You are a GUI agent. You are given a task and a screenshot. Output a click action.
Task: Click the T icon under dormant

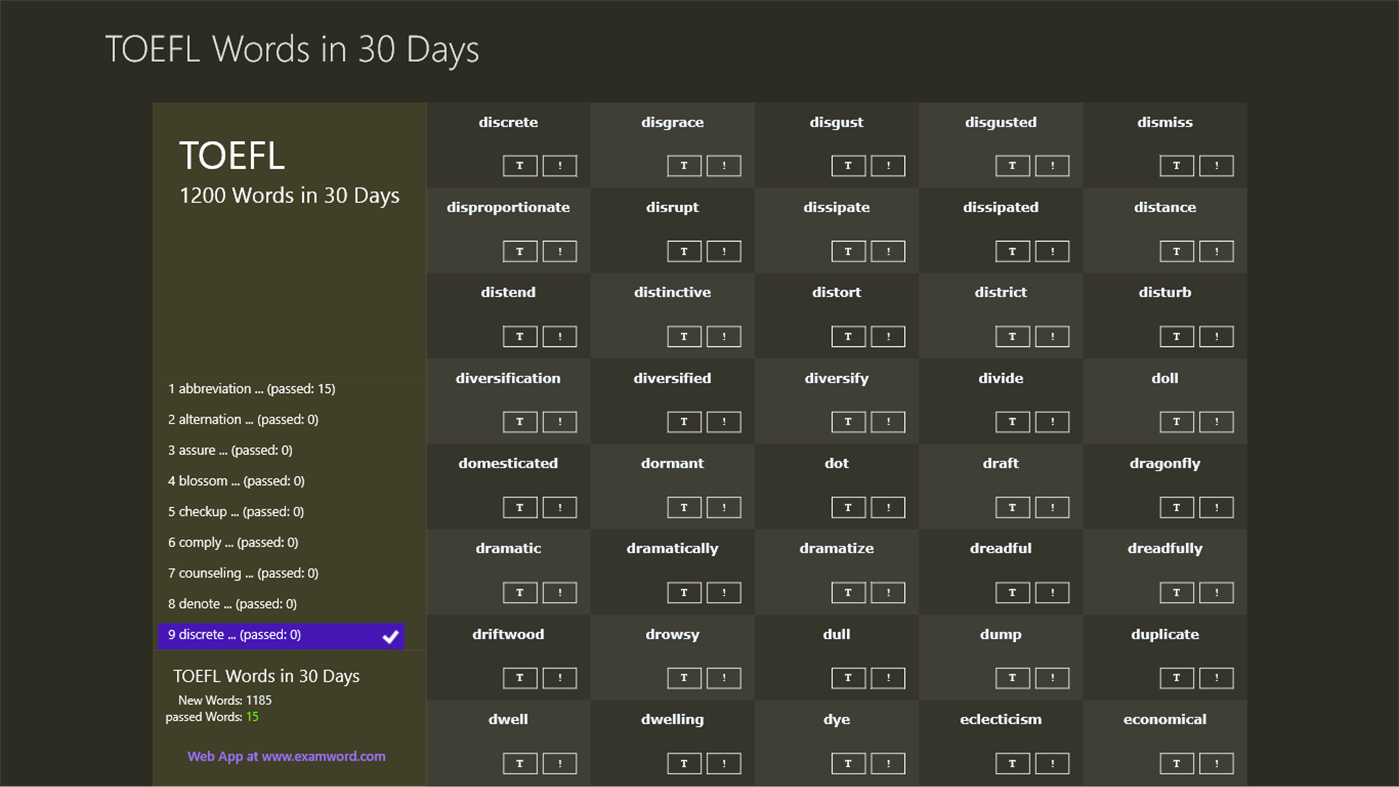684,507
